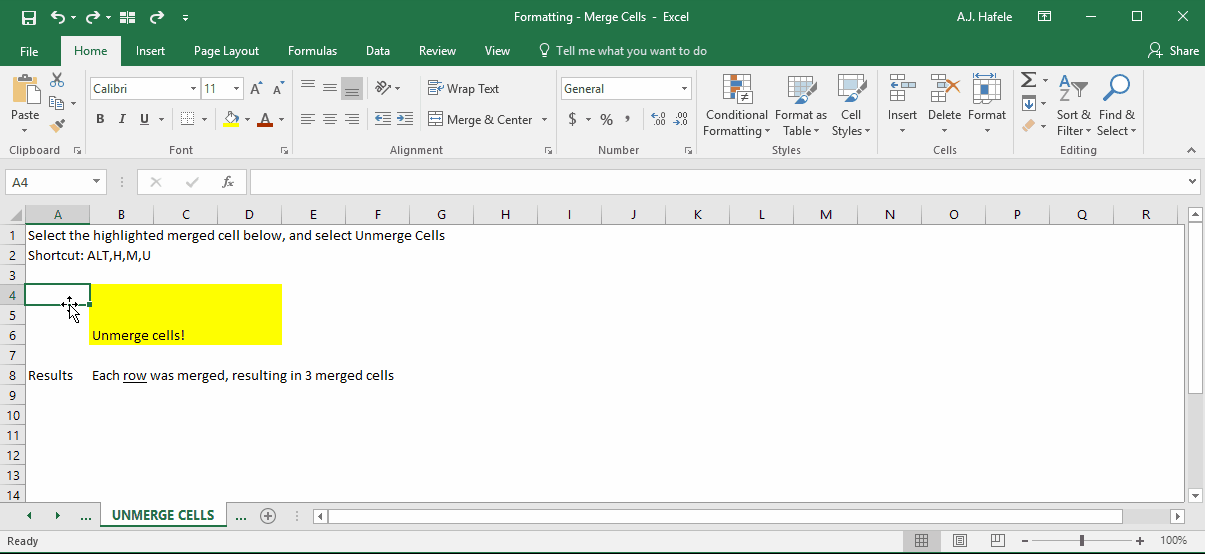Apply the yellow Fill Color swatch
The image size is (1205, 554).
[x=231, y=119]
